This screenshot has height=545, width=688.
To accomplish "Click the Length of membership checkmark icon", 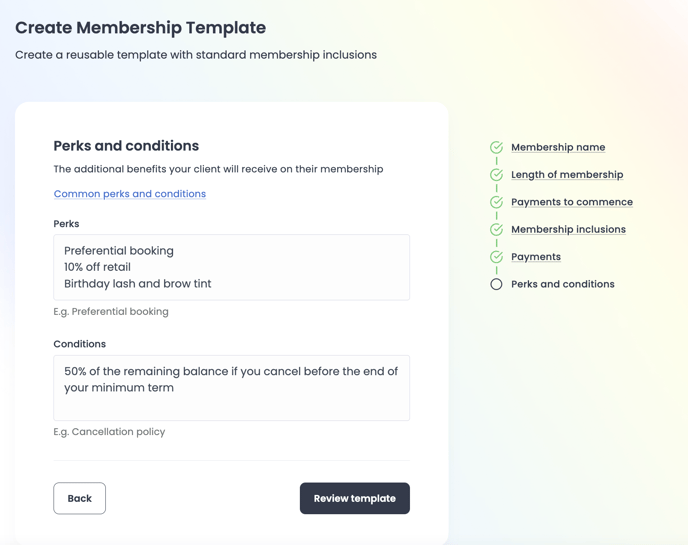I will [x=496, y=175].
